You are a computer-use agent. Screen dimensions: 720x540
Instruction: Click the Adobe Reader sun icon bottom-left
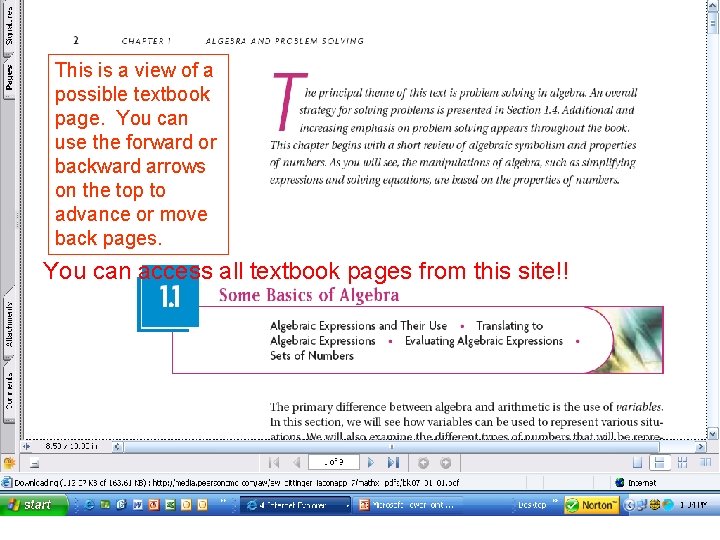9,463
